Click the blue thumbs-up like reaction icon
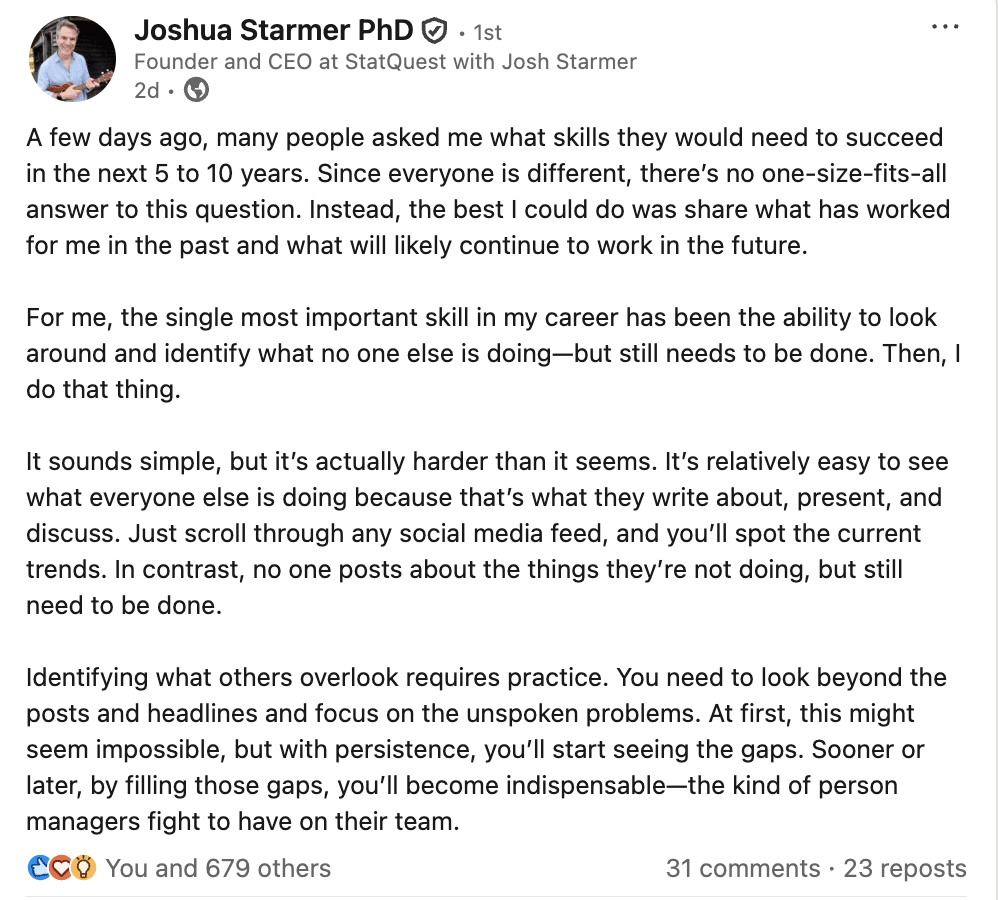The height and width of the screenshot is (900, 998). (x=39, y=868)
